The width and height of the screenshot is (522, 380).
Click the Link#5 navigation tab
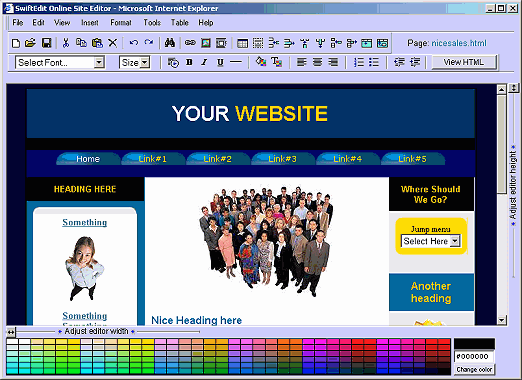[412, 159]
